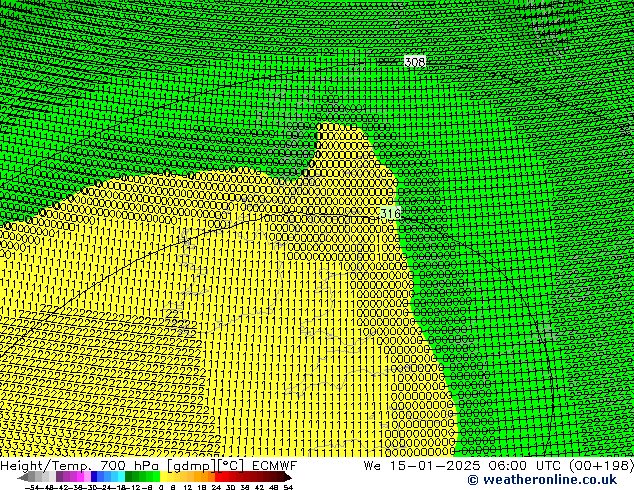Click the ECMWF model name
The height and width of the screenshot is (490, 634).
click(275, 465)
